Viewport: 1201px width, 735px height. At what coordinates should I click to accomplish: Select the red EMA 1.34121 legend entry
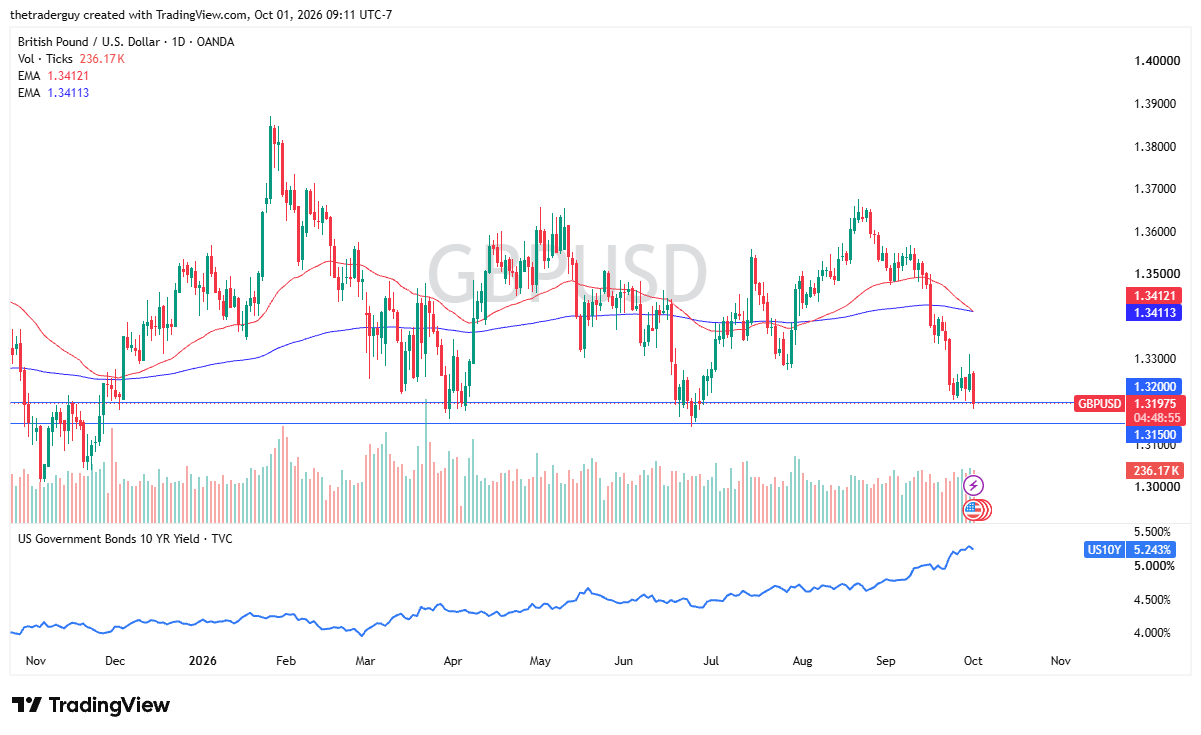[x=54, y=76]
